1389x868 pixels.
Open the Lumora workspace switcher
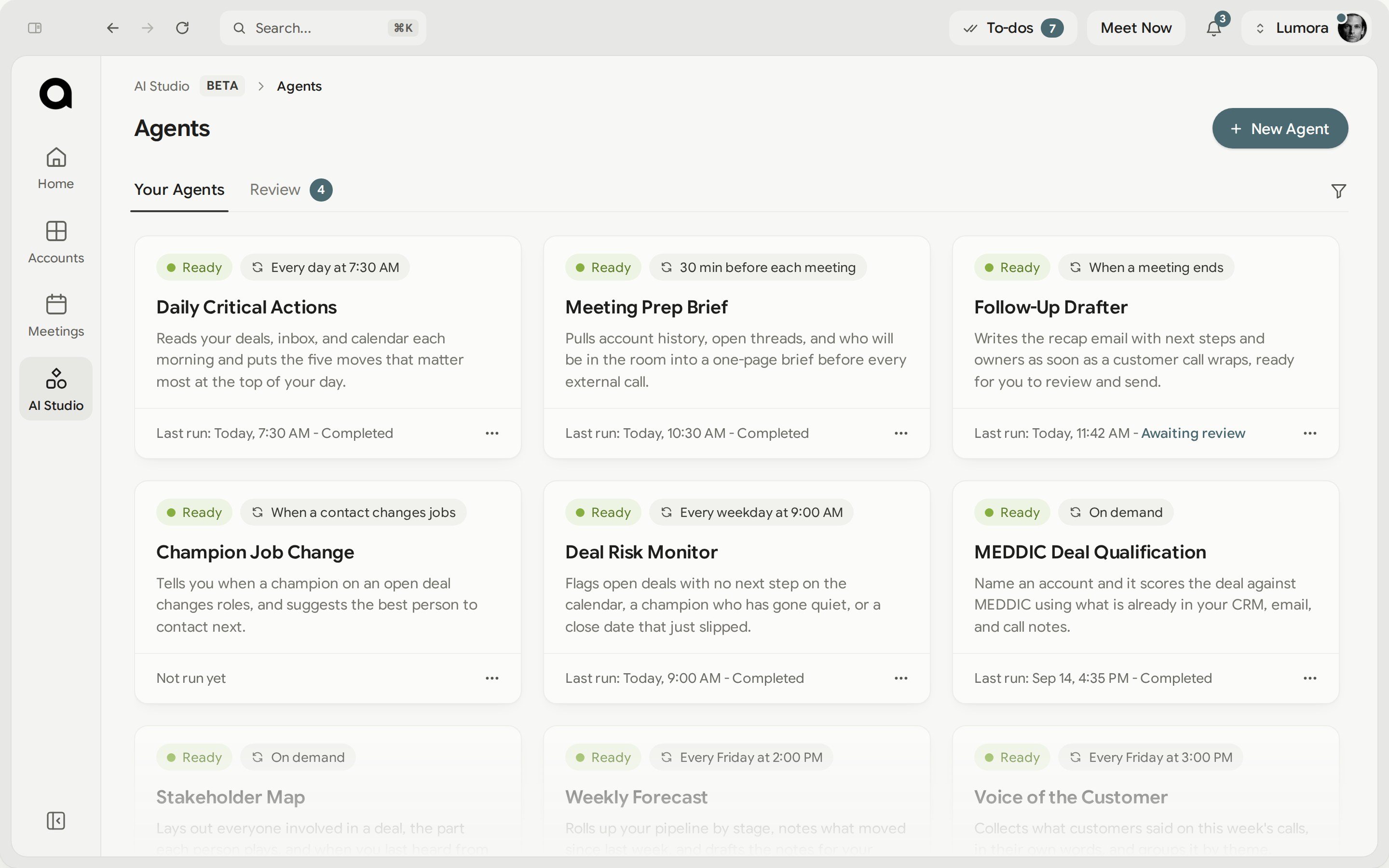(x=1294, y=27)
